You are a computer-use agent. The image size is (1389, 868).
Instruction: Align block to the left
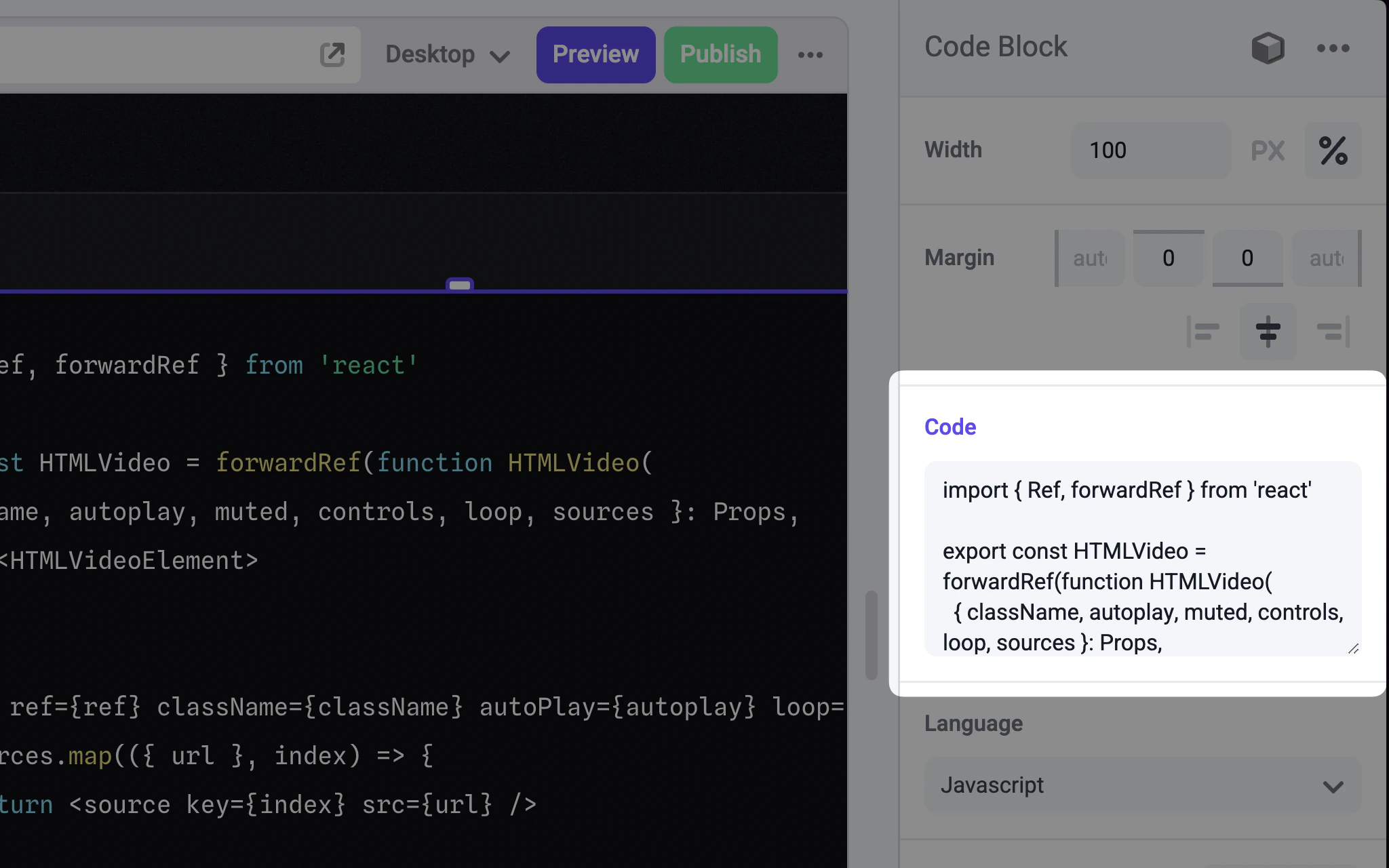pos(1203,332)
